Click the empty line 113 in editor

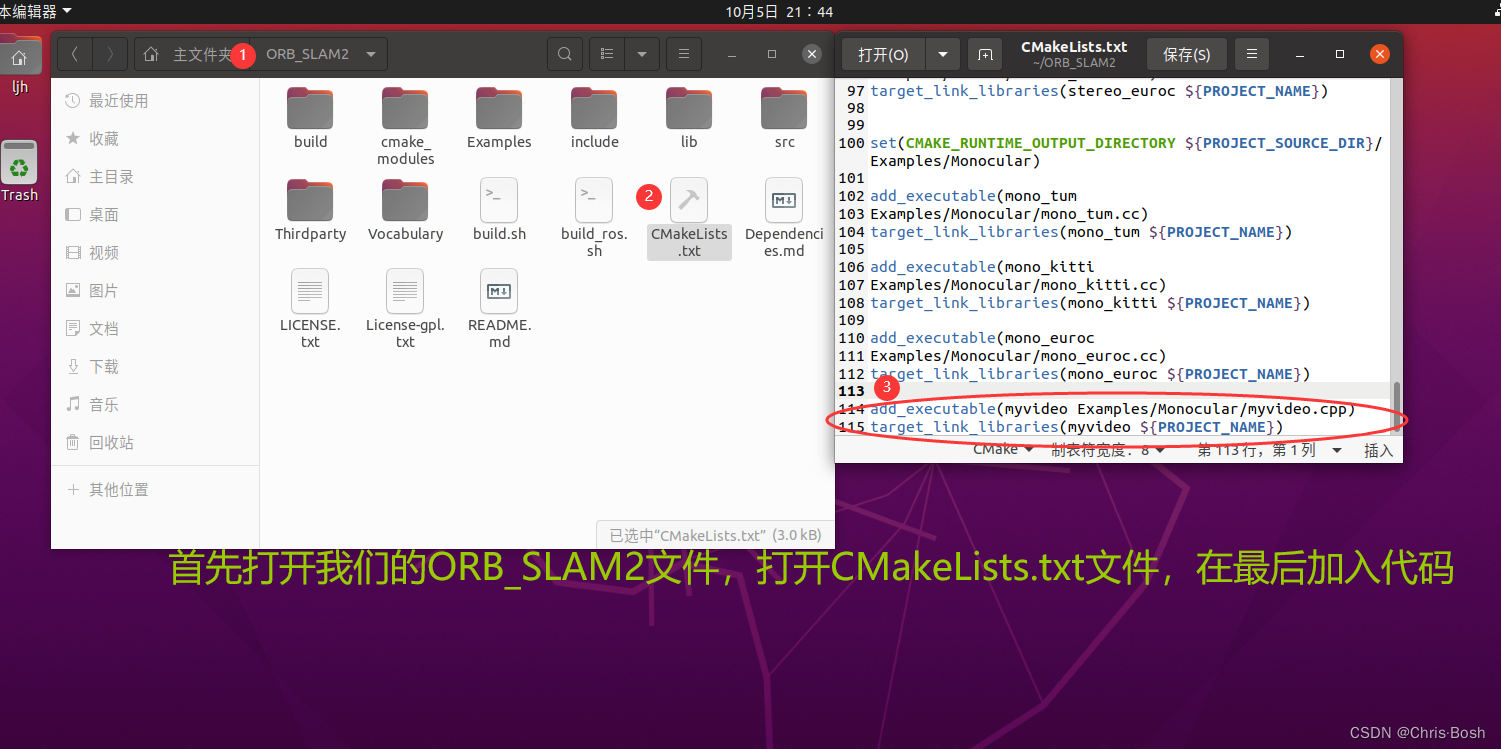point(1114,391)
